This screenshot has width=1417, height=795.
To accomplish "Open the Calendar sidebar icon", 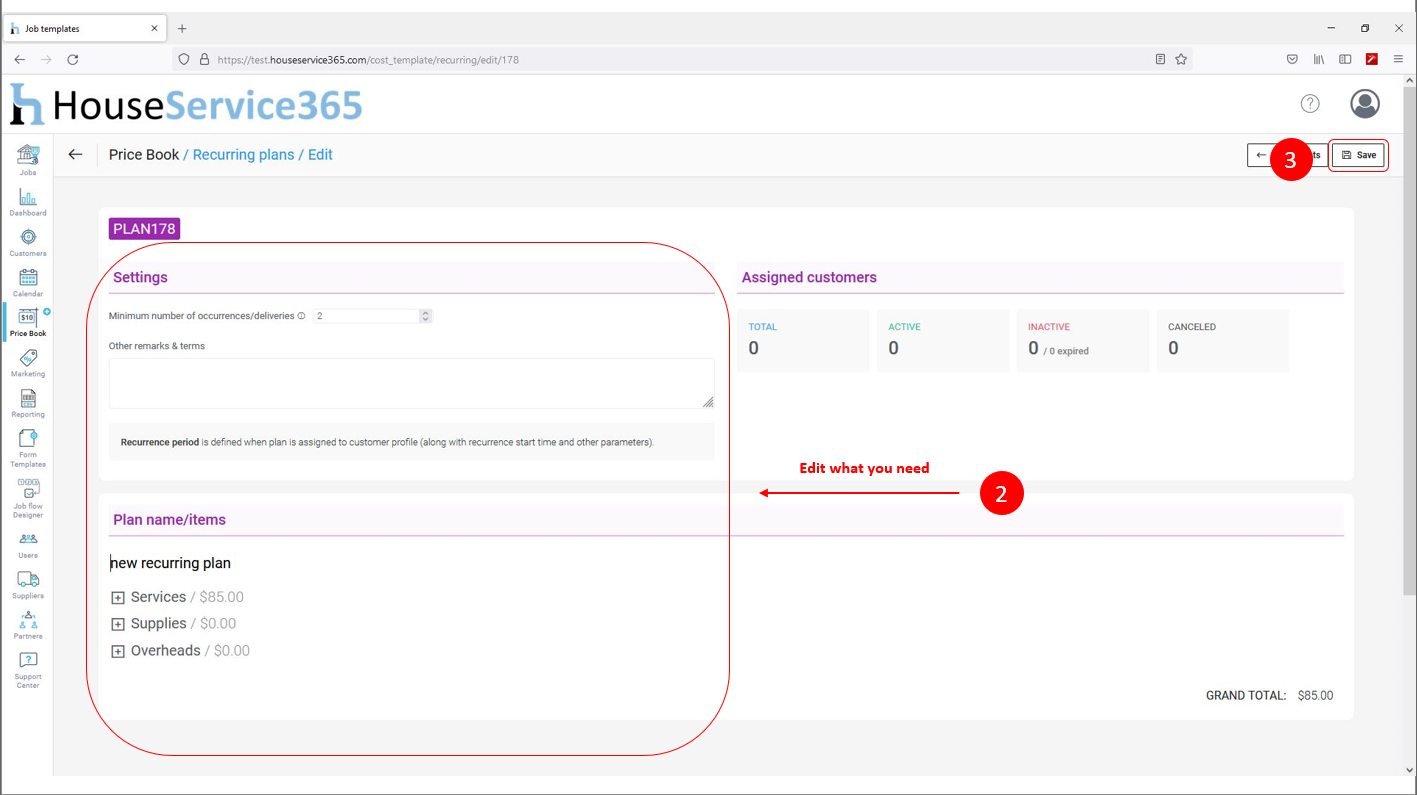I will [28, 280].
